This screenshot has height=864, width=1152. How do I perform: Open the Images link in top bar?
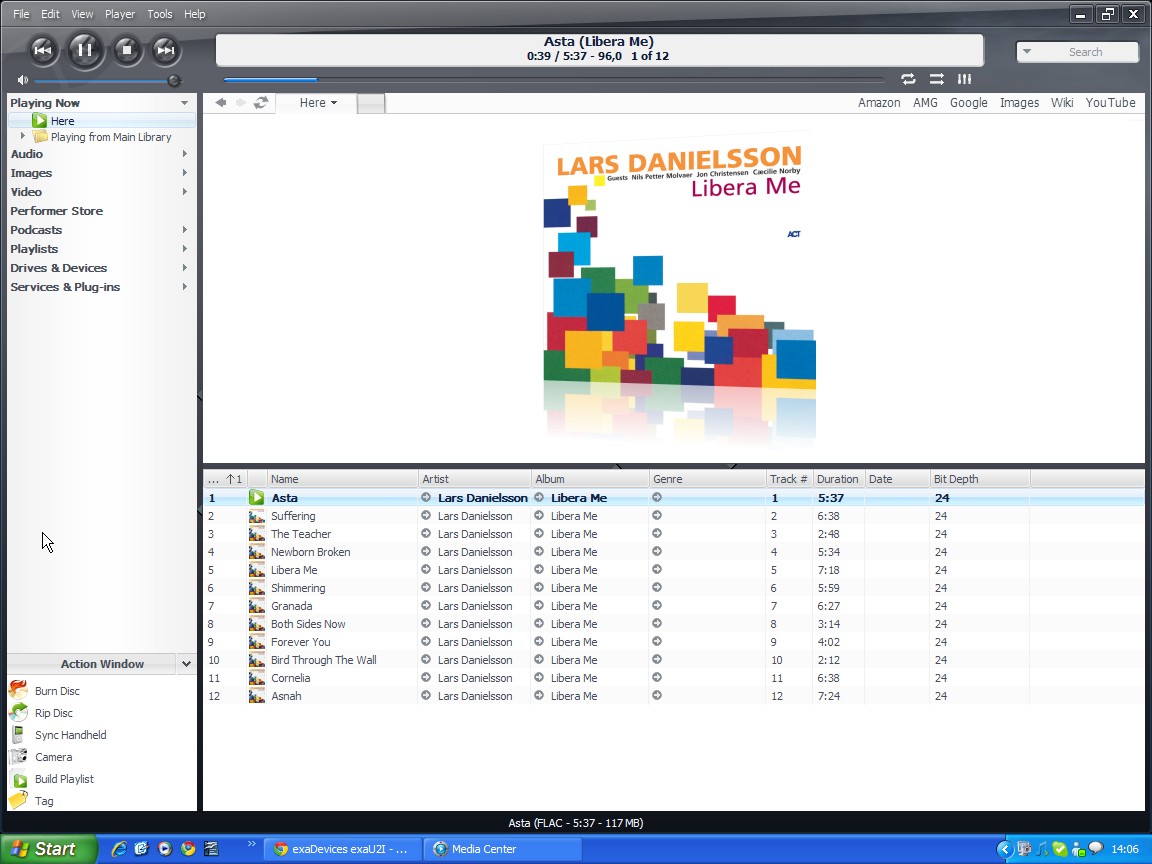[1019, 103]
